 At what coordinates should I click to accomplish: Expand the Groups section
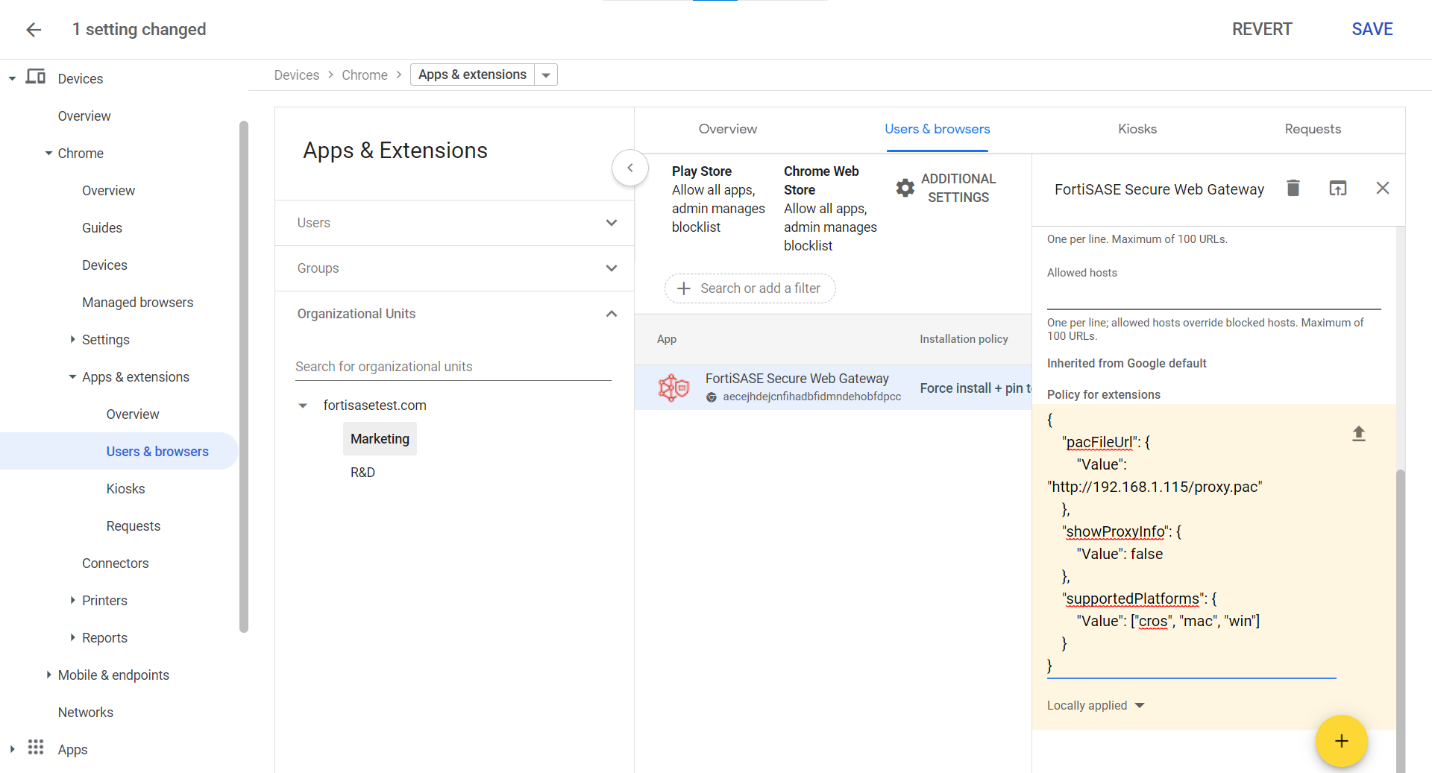611,268
